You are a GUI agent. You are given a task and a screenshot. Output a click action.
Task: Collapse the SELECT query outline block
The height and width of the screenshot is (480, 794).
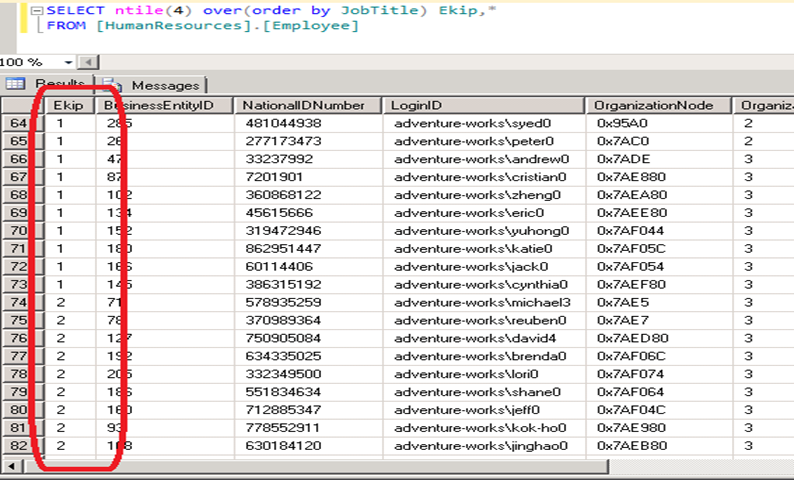coord(36,11)
